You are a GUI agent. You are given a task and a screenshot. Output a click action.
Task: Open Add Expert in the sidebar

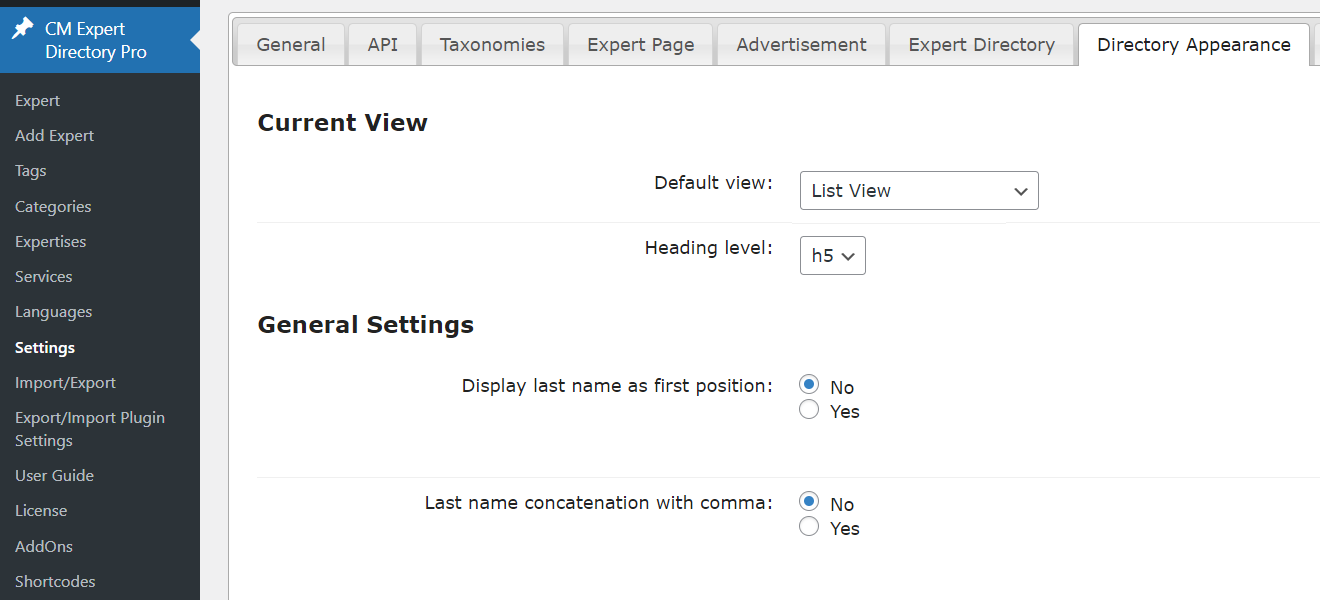(54, 136)
